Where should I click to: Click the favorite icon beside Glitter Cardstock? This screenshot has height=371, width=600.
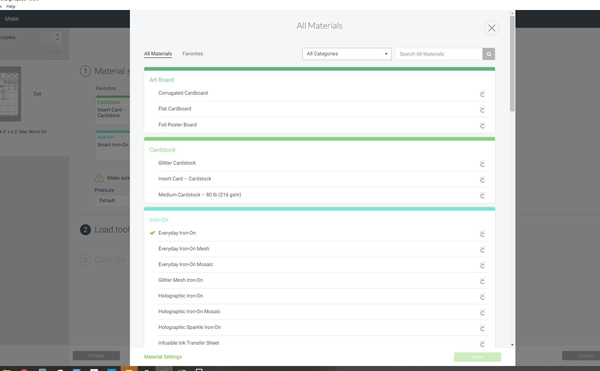(482, 164)
